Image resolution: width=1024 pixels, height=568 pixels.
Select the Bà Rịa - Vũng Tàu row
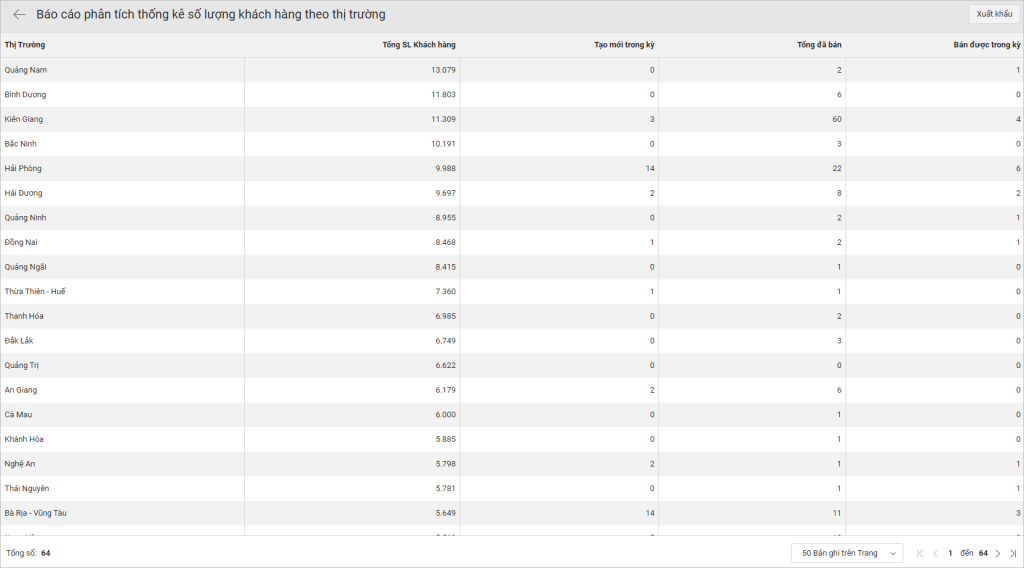click(x=512, y=513)
